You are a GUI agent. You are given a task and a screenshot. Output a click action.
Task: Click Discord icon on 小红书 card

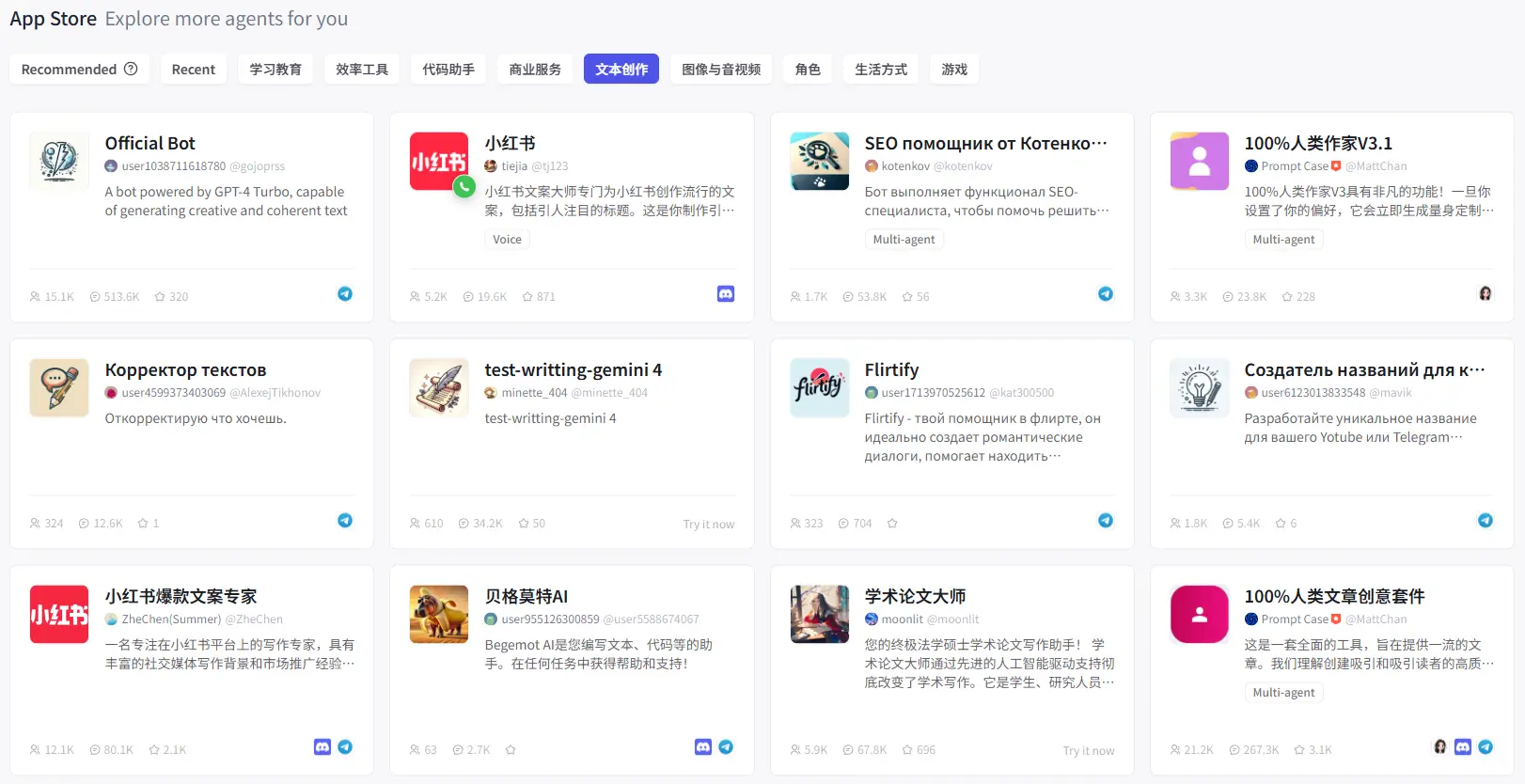(x=726, y=294)
